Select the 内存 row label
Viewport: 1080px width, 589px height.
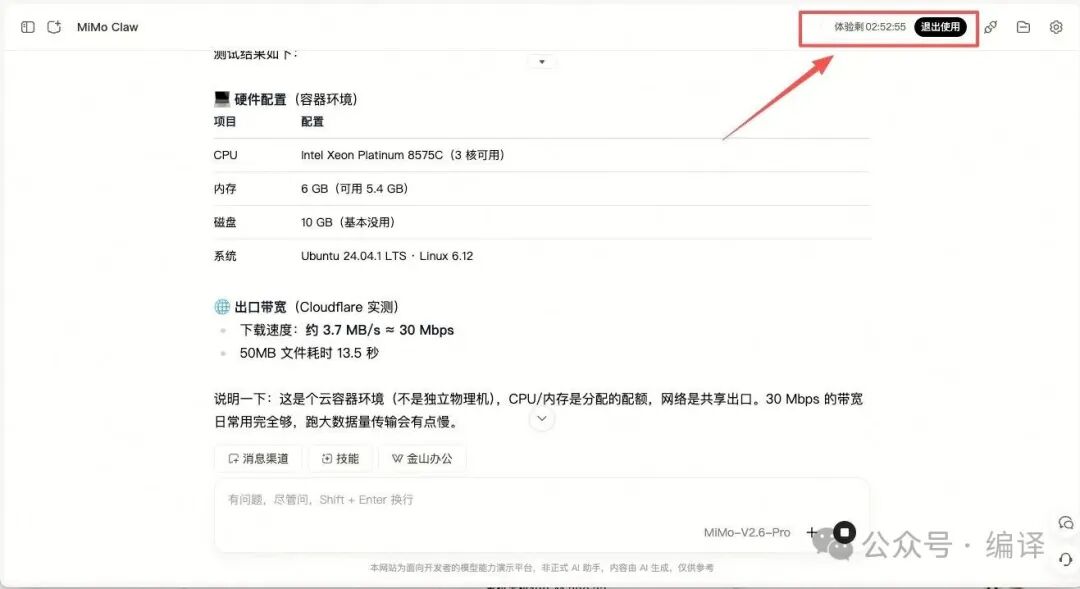225,189
